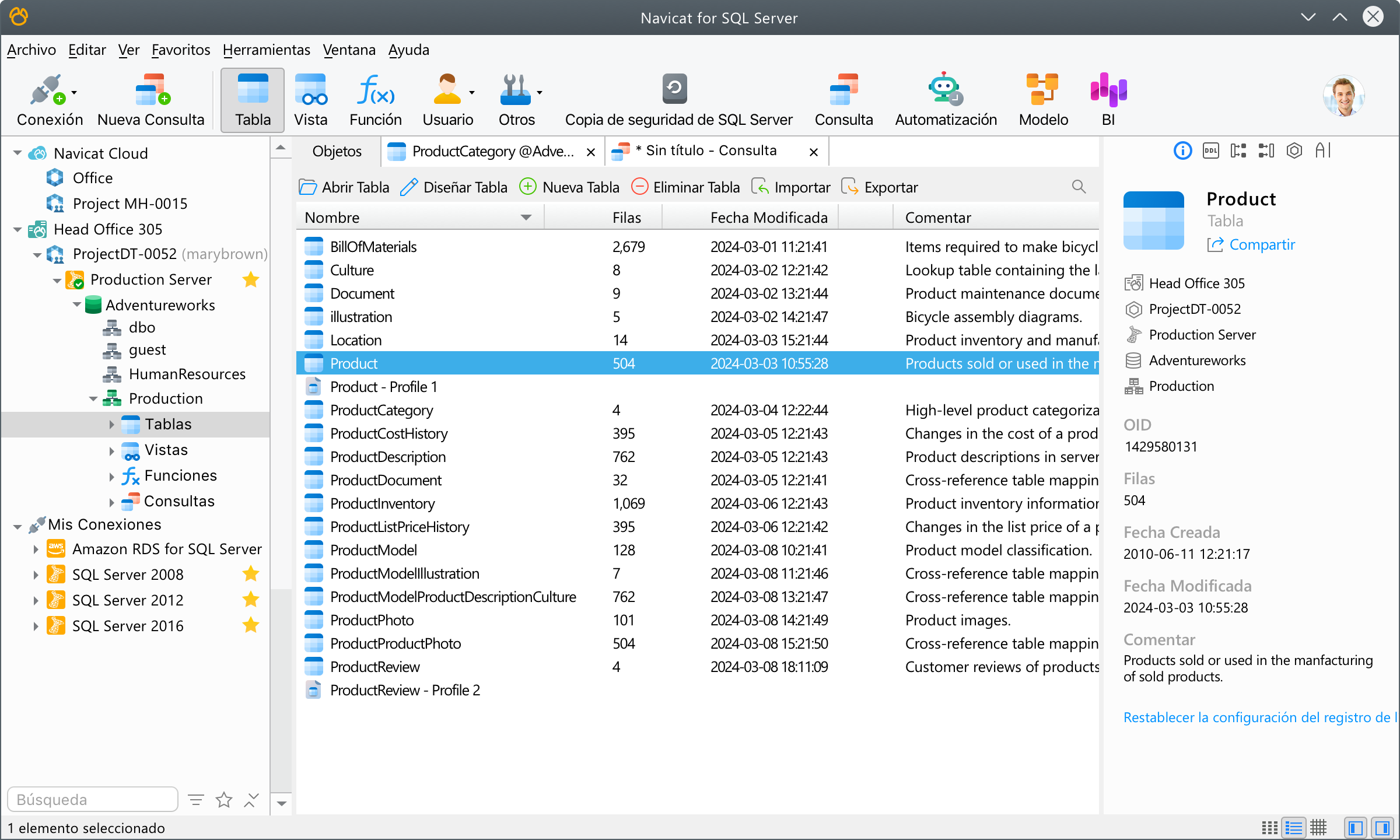
Task: Expand the SQL Server 2008 connection
Action: [x=36, y=575]
